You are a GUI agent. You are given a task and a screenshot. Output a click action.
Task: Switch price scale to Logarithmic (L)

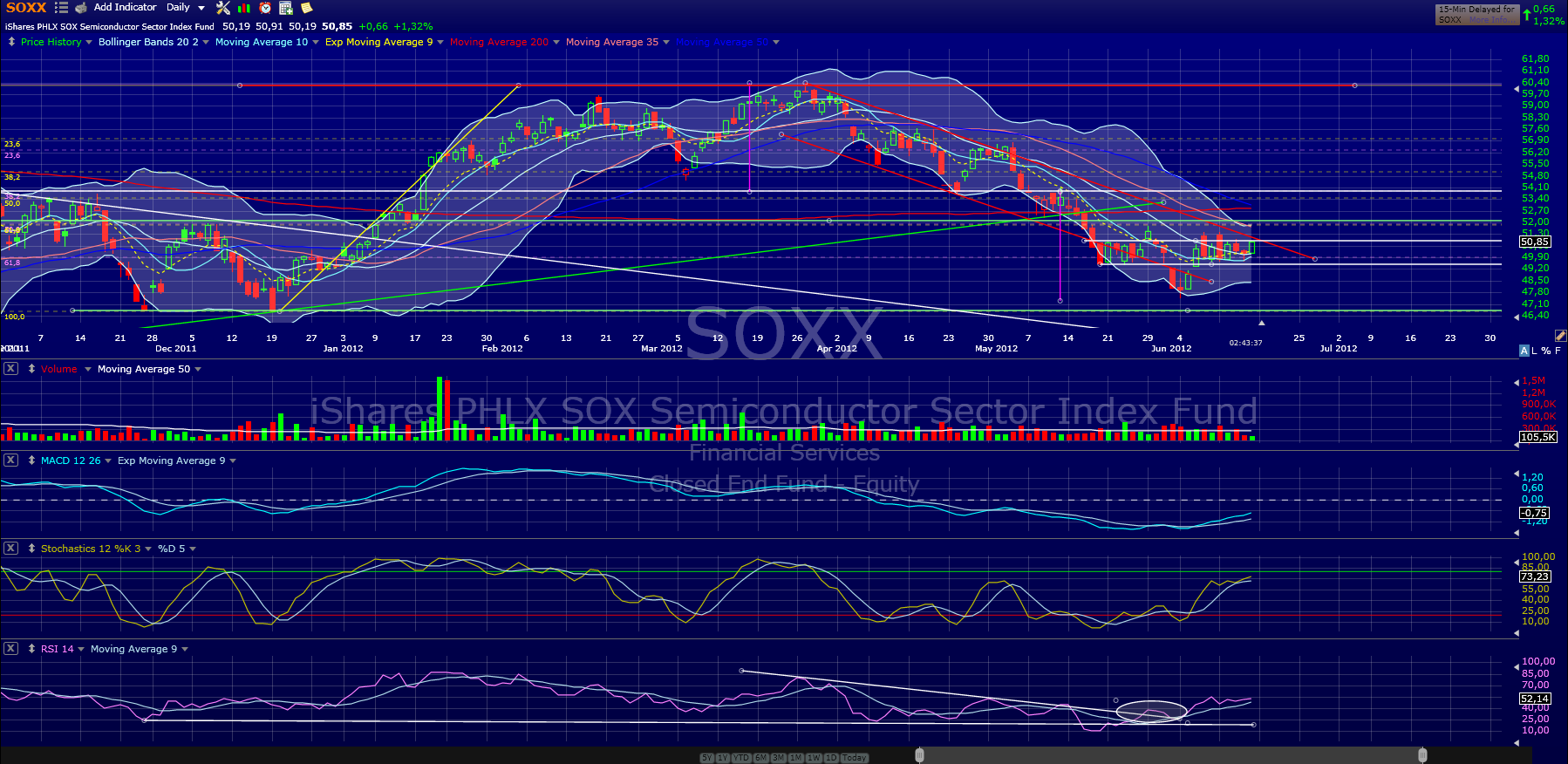(1535, 351)
